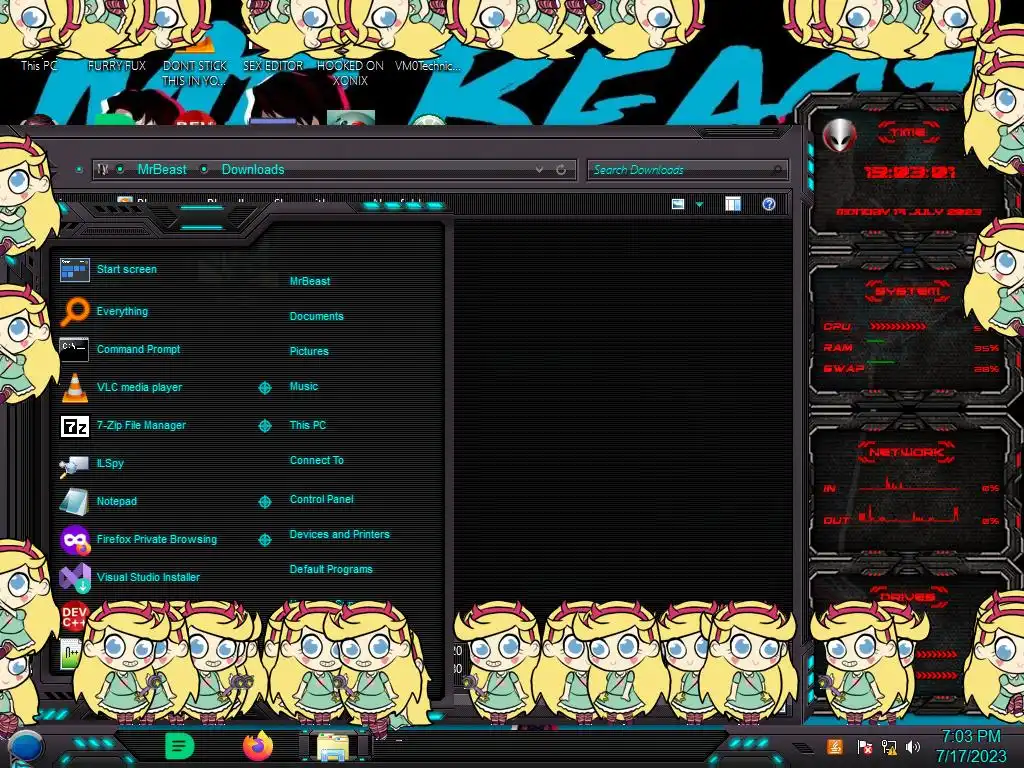Open Music from the start menu
Viewport: 1024px width, 768px height.
[304, 387]
